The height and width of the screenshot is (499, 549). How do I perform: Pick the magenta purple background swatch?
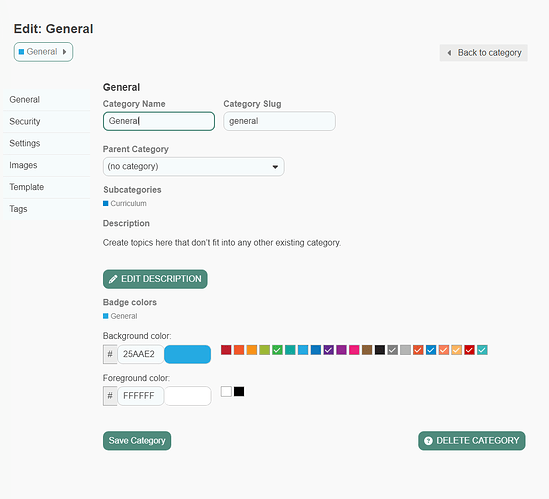tap(341, 350)
